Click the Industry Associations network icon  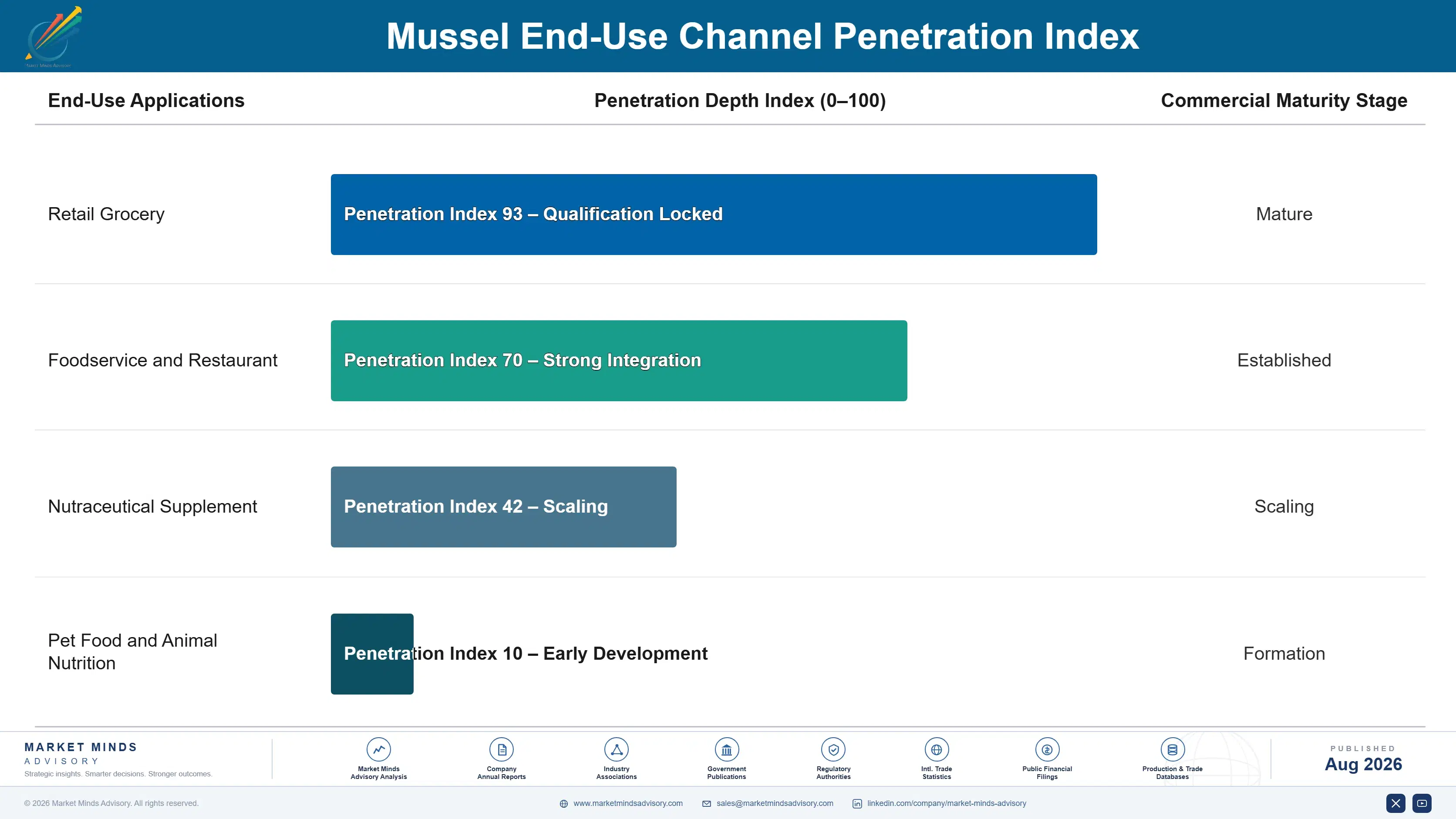coord(616,749)
